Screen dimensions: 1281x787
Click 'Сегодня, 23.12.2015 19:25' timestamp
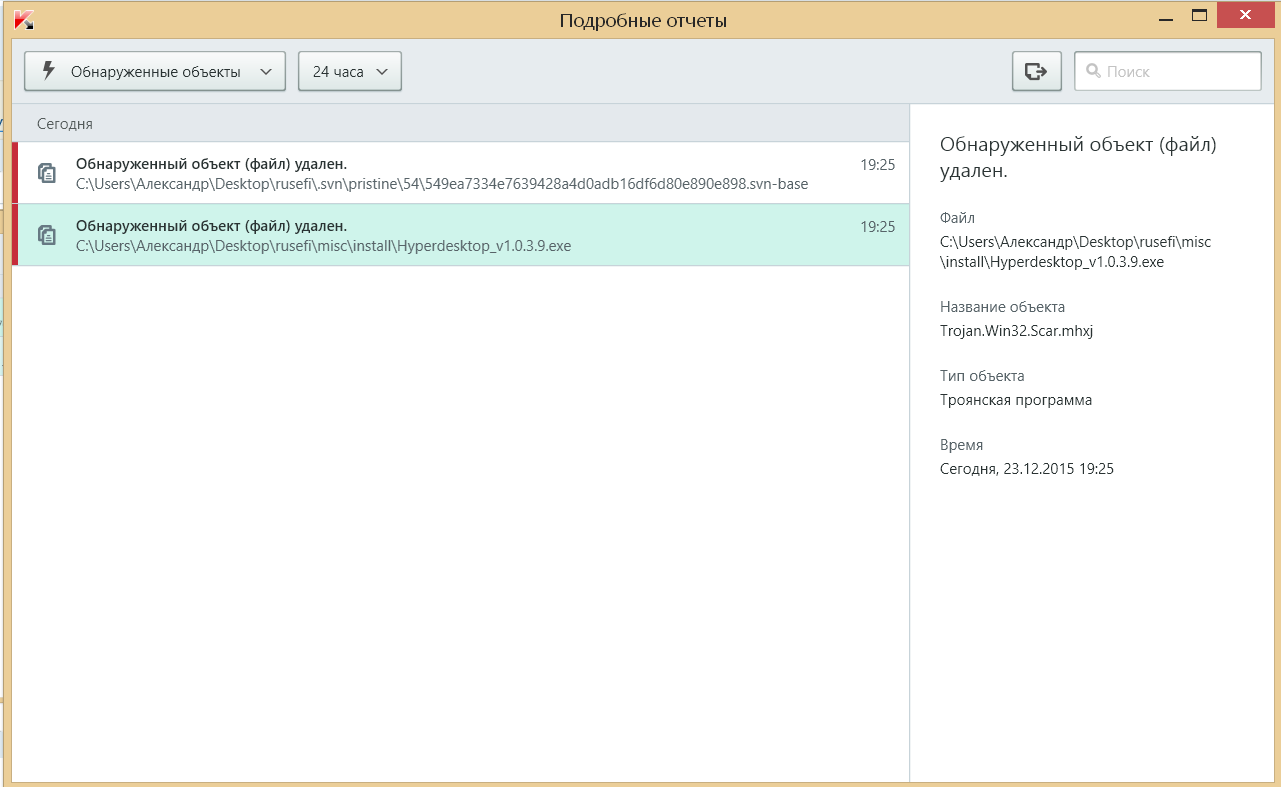click(1027, 468)
